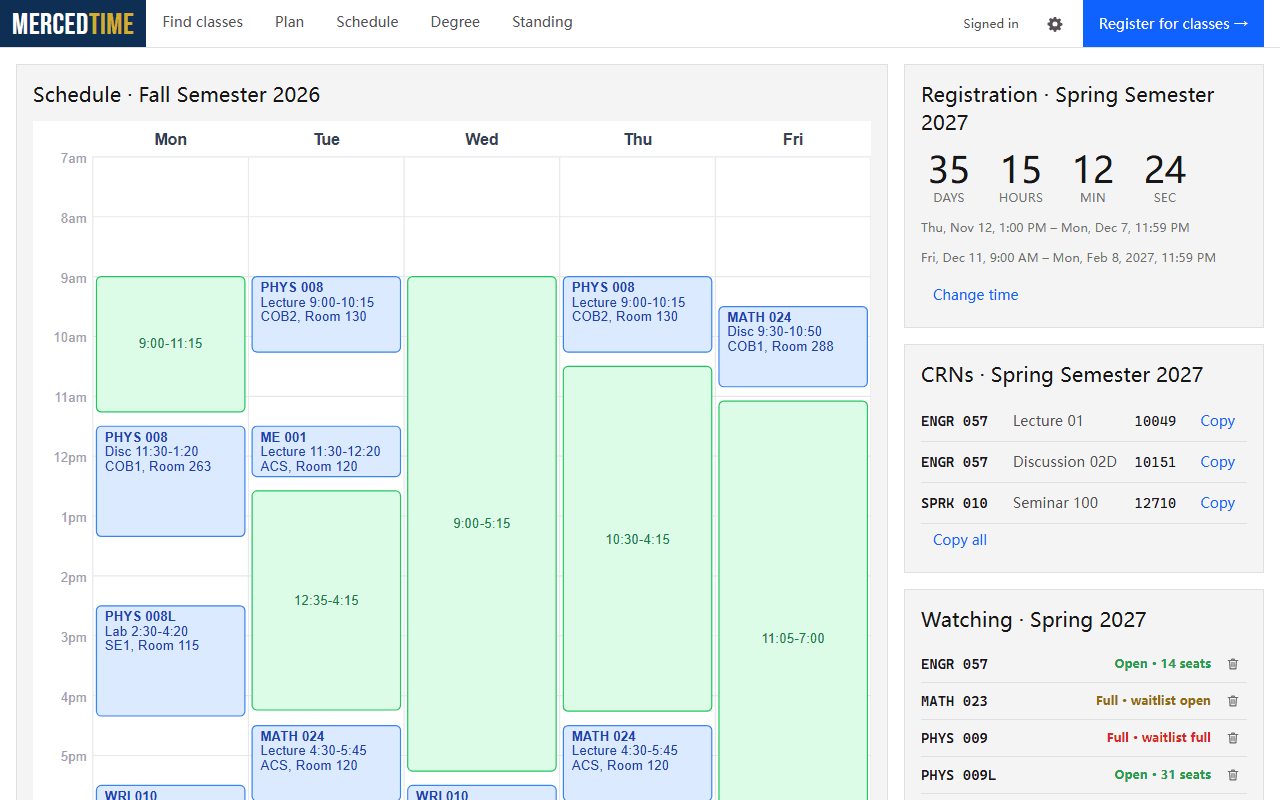Click the Change time link
The image size is (1280, 800).
[x=975, y=295]
